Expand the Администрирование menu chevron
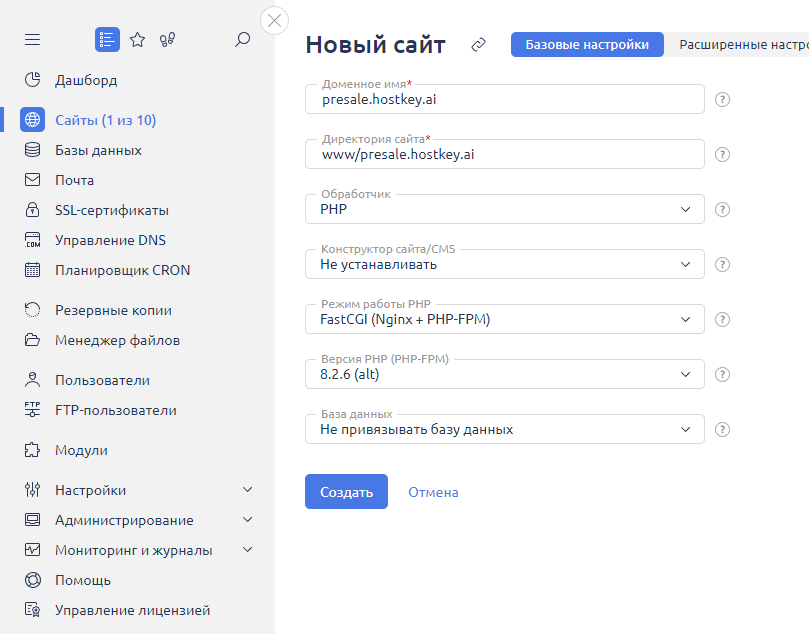809x634 pixels. [x=248, y=519]
